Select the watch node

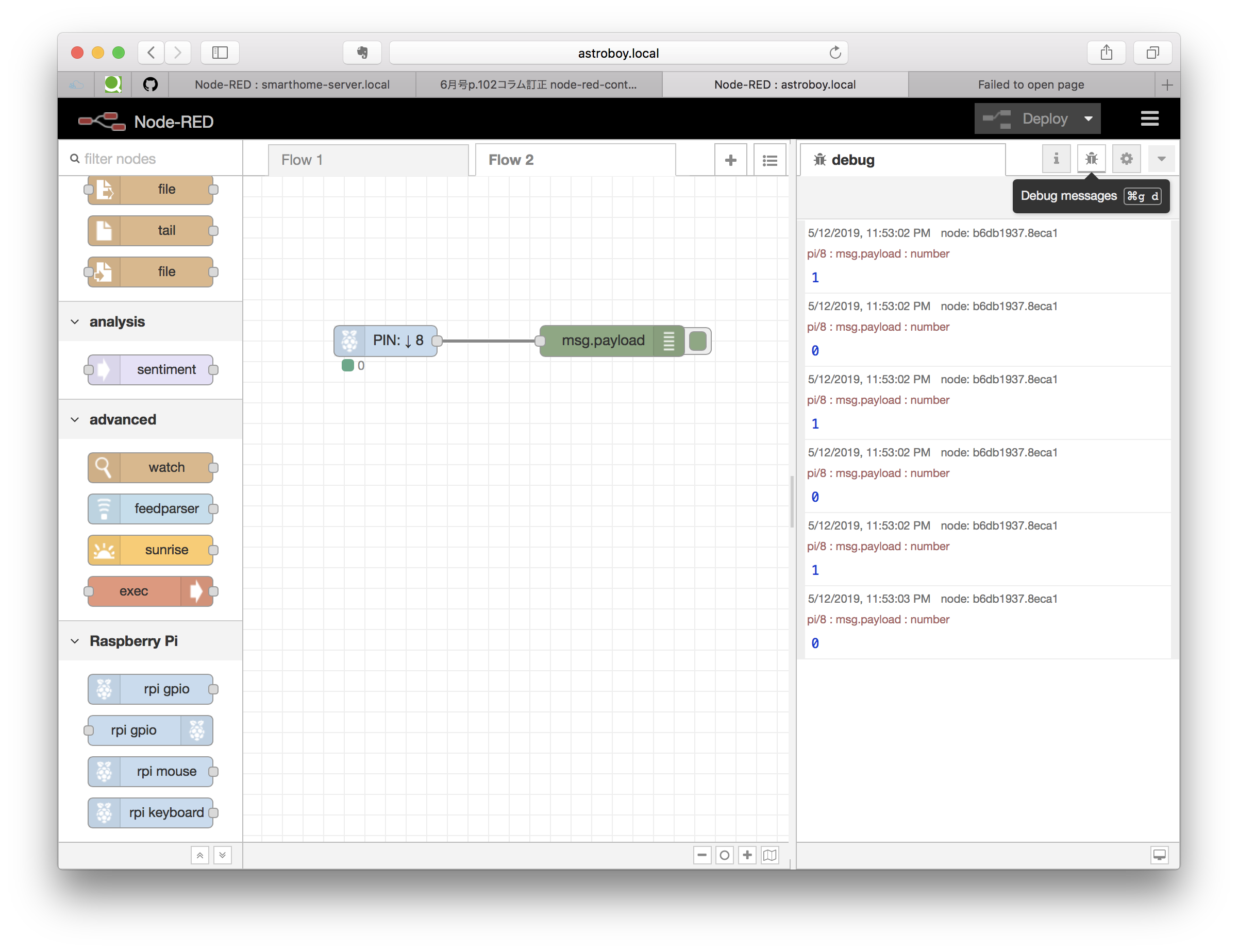click(x=150, y=467)
